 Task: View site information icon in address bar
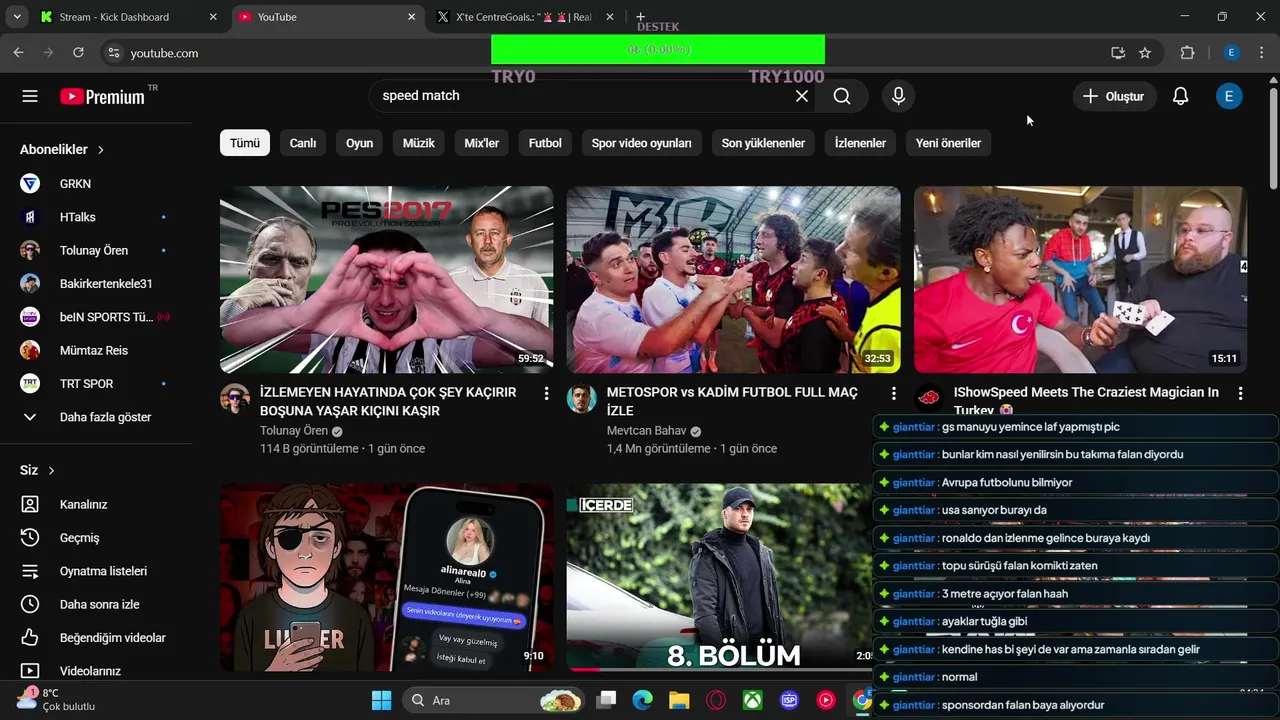pyautogui.click(x=113, y=53)
